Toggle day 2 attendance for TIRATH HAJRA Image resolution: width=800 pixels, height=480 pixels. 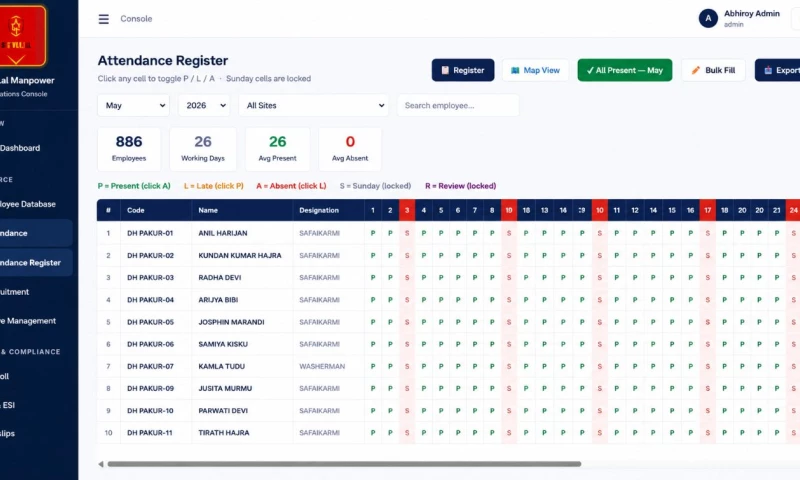click(x=390, y=433)
